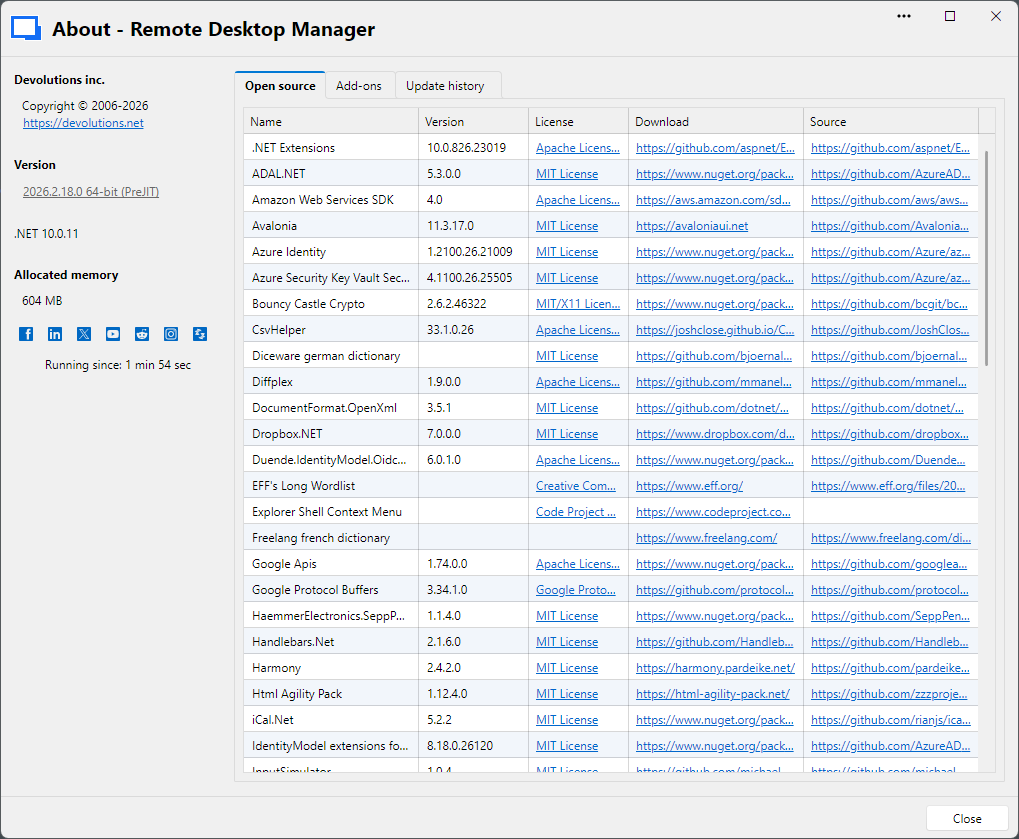Screen dimensions: 1019x839
Task: Click the .NET 10.0.11 runtime text
Action: 46,234
